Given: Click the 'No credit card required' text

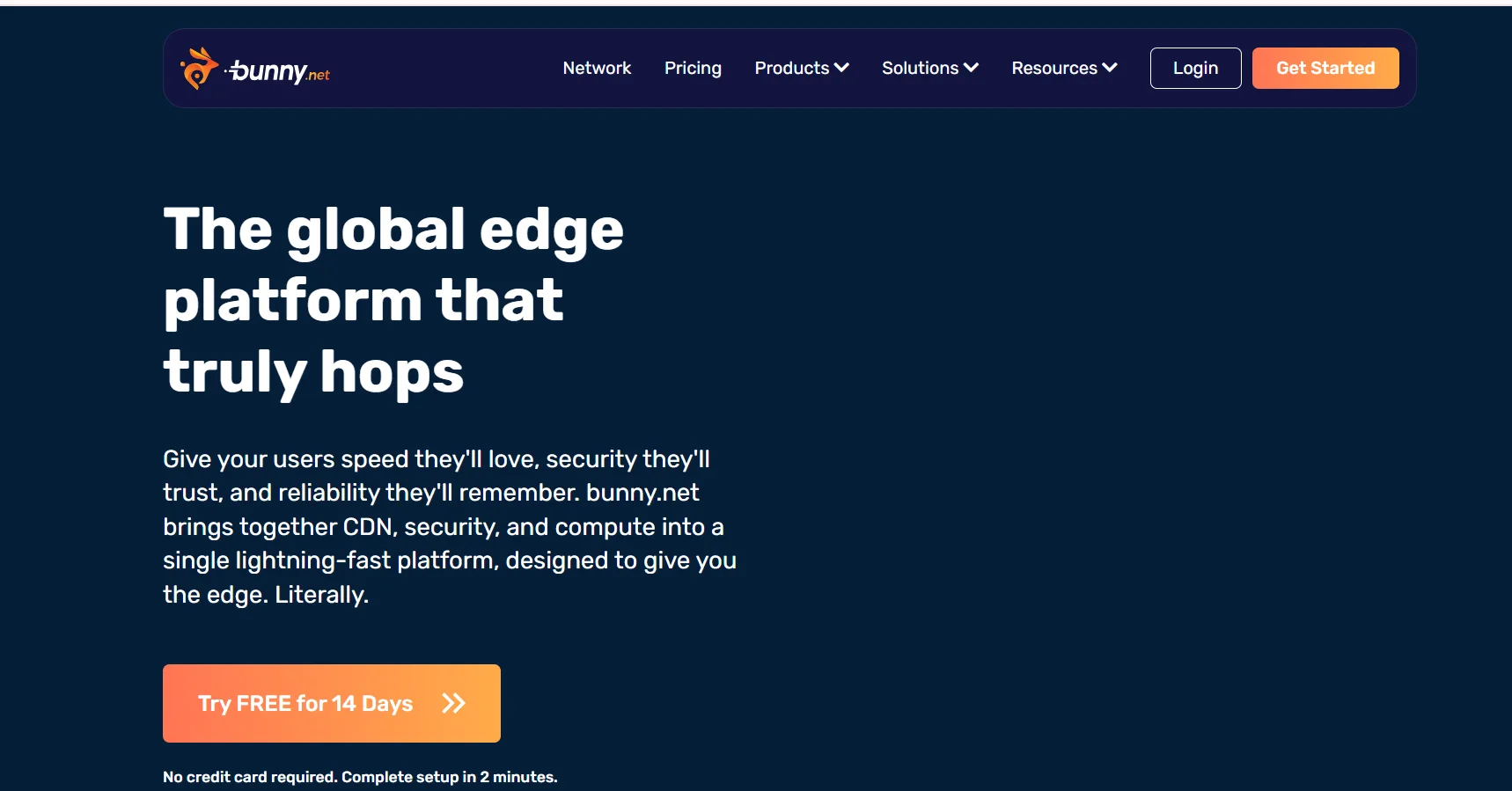Looking at the screenshot, I should click(x=360, y=777).
